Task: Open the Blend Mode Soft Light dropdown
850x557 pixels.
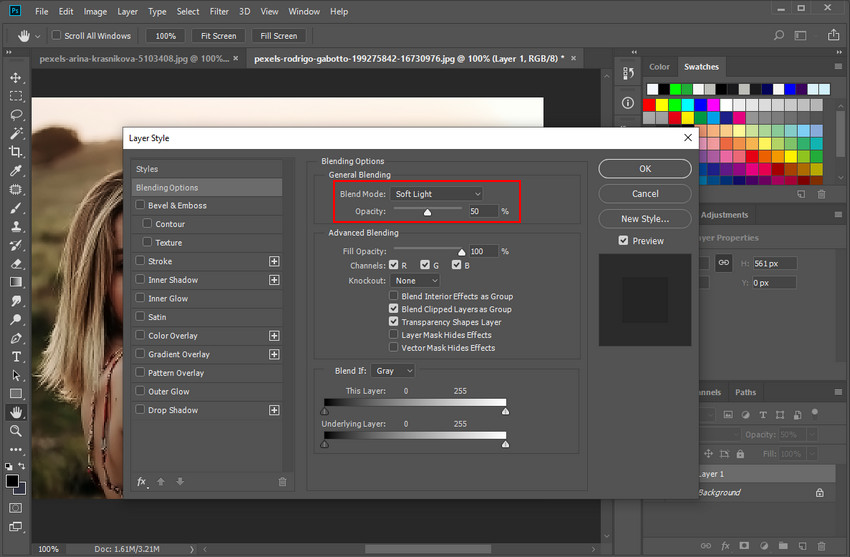Action: pyautogui.click(x=437, y=194)
